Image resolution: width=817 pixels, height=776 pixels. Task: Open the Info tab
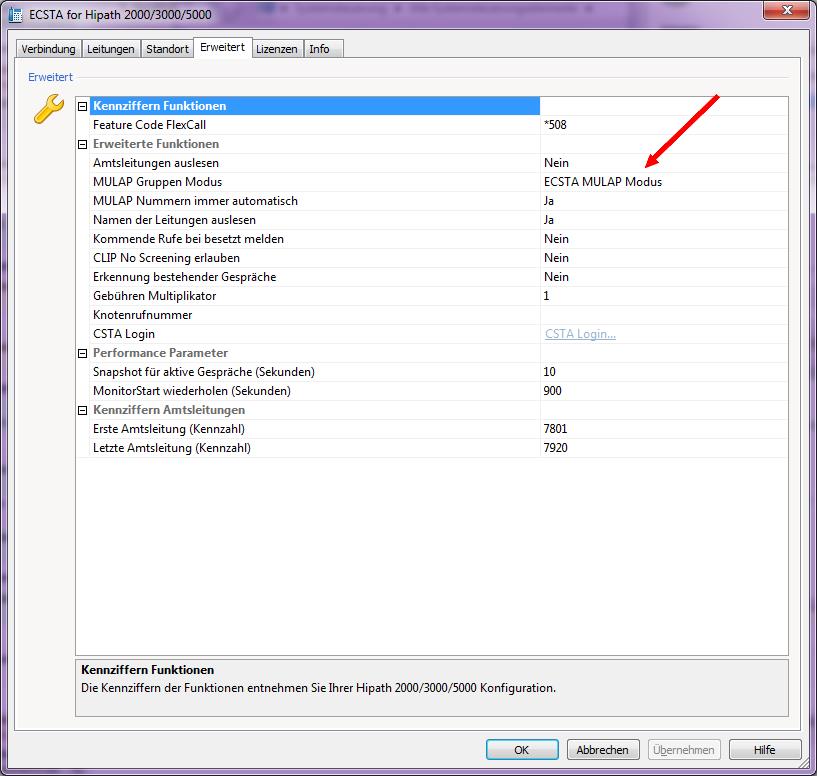click(x=319, y=49)
